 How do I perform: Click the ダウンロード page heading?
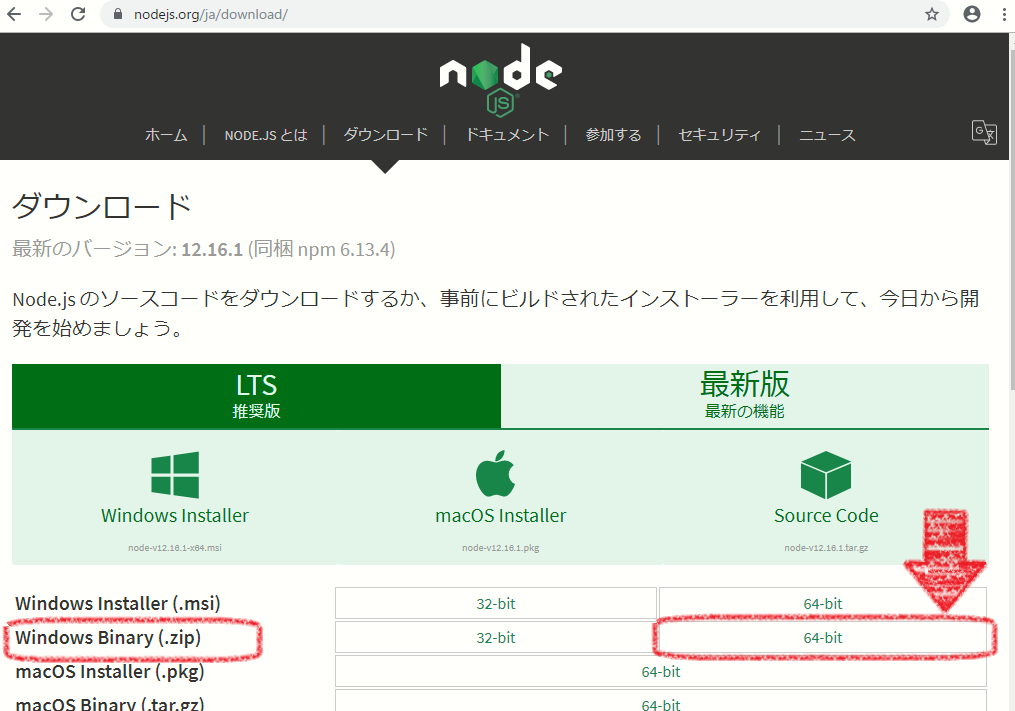(x=102, y=207)
